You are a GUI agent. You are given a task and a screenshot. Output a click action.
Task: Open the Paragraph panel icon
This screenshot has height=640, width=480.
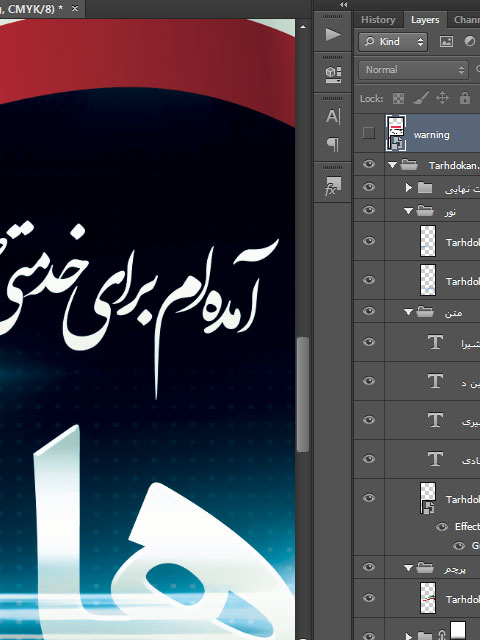[x=333, y=144]
